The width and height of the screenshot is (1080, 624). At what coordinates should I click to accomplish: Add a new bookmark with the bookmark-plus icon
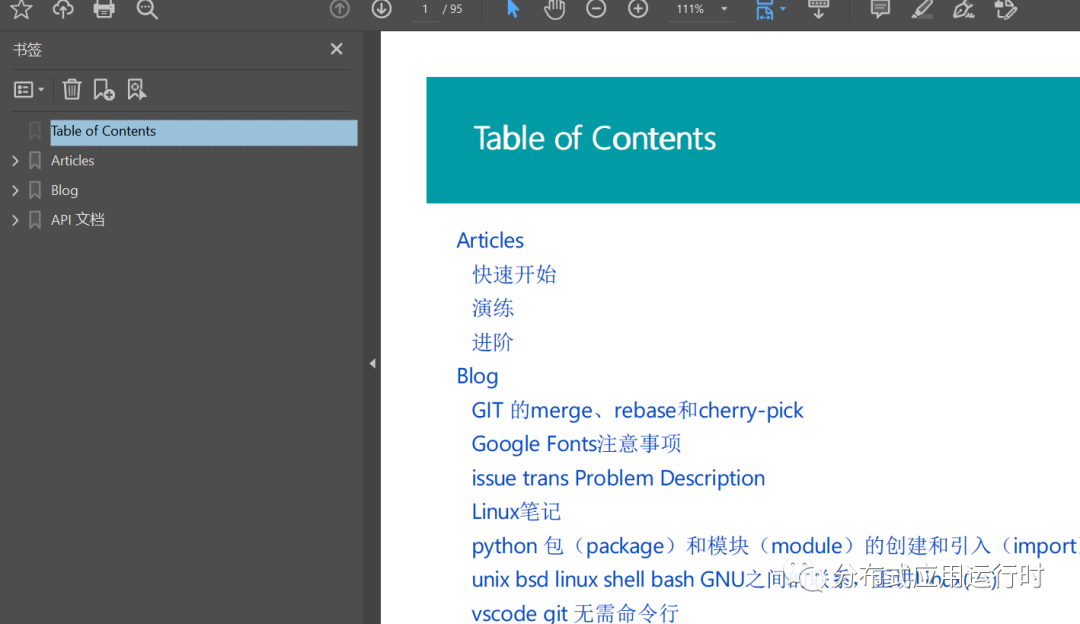(x=104, y=89)
